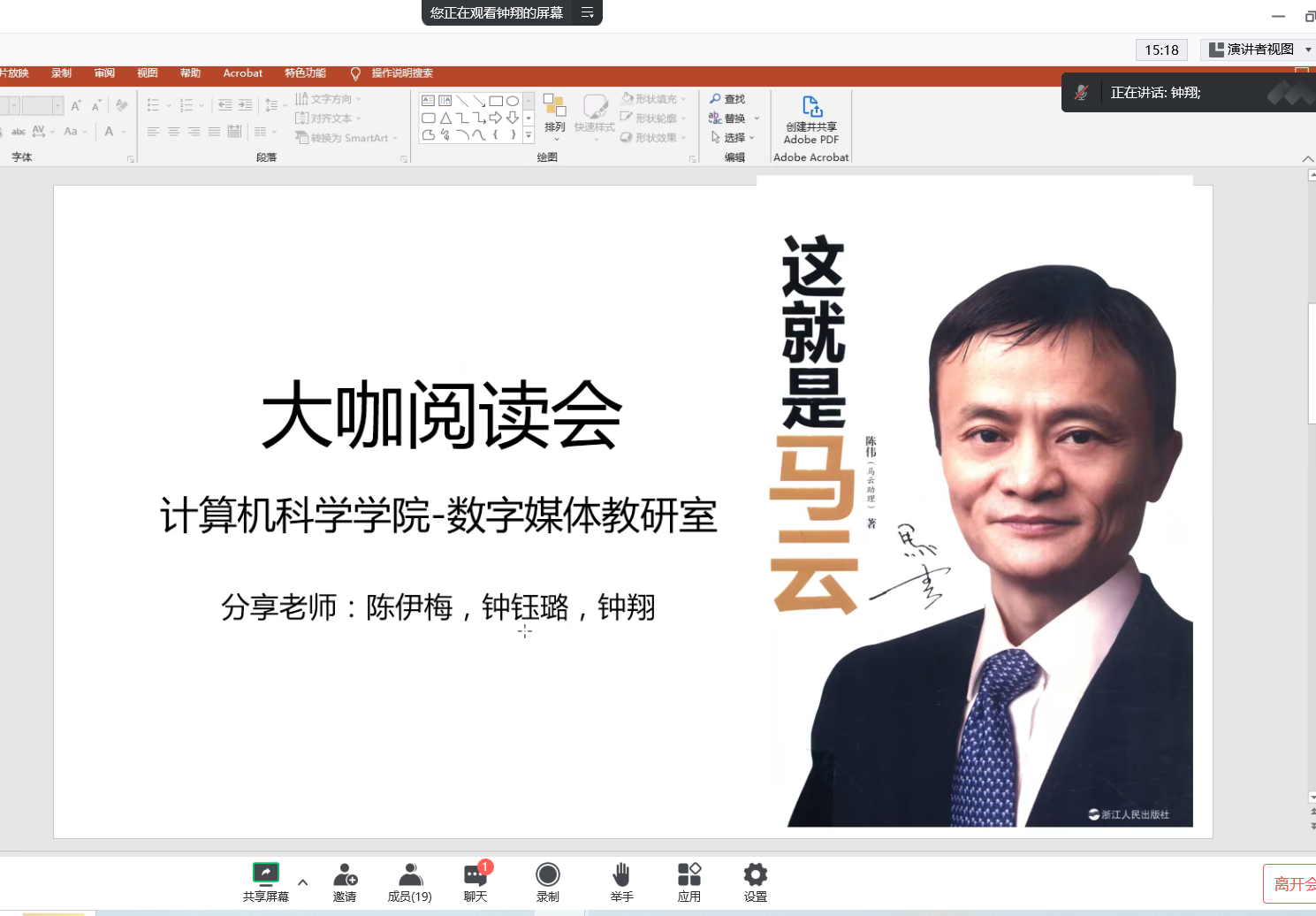This screenshot has height=916, width=1316.
Task: Open 形状轮廓 shape outline color menu
Action: [x=654, y=118]
